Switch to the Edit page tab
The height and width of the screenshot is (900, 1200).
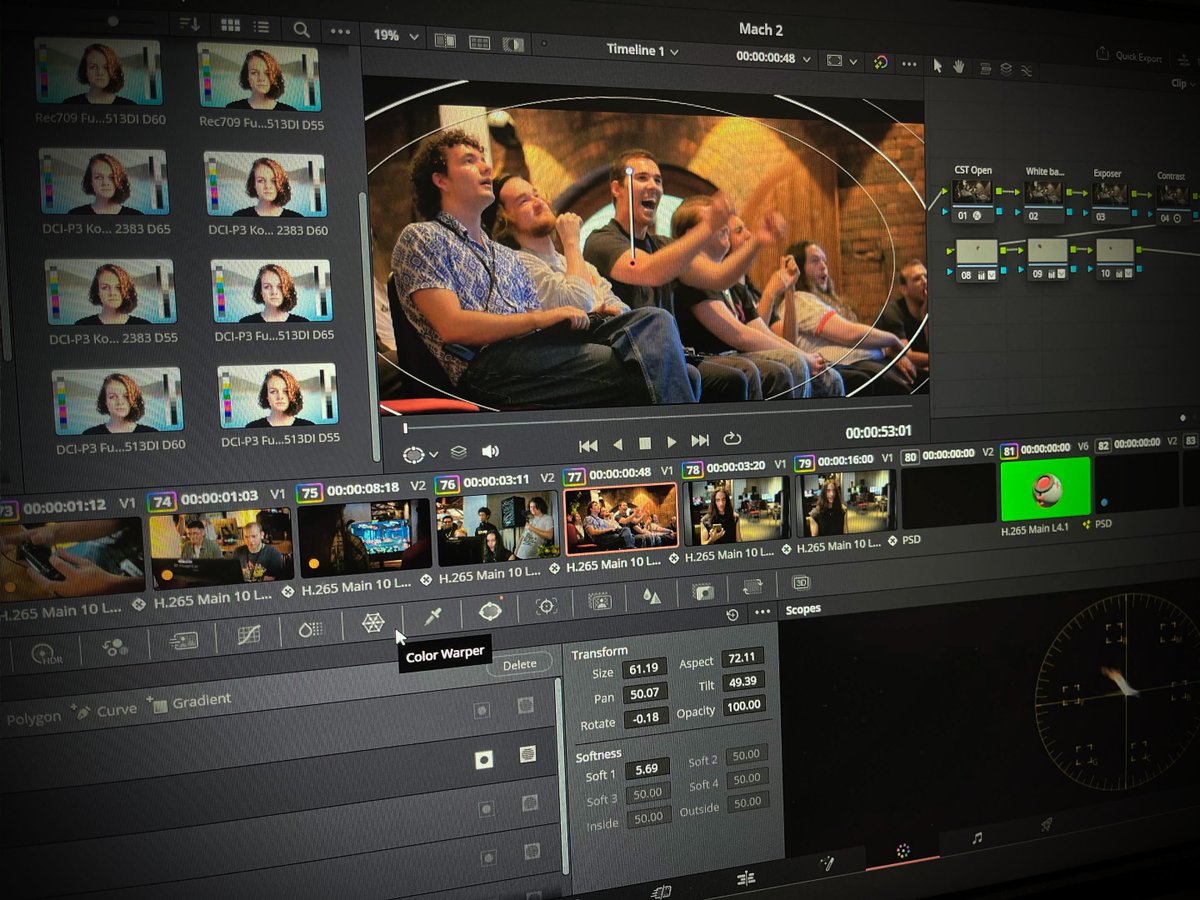point(745,878)
